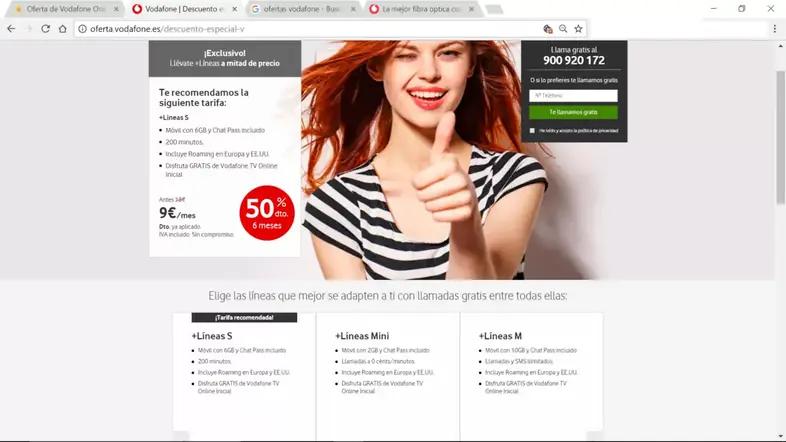Screen dimensions: 786x442
Task: Click the '¡Tarifa recomendada!' label
Action: (244, 318)
